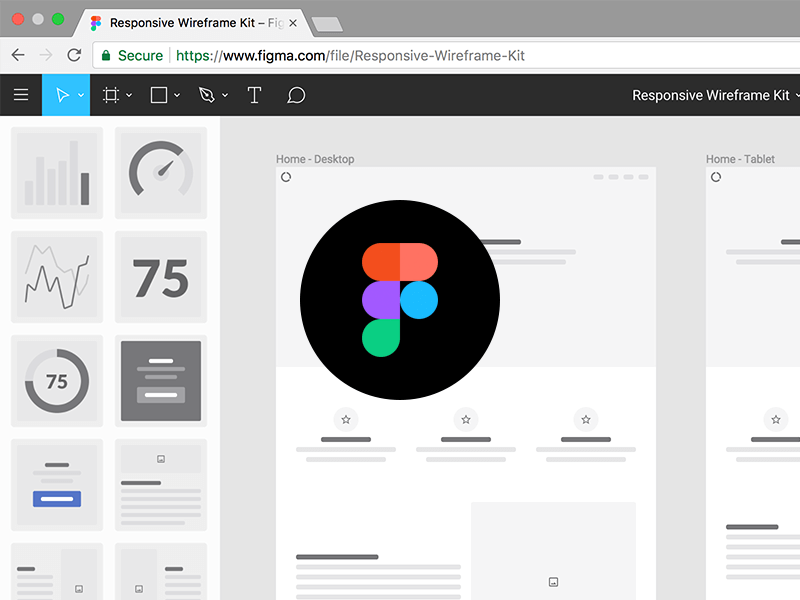Click the star icon in Tablet frame
Viewport: 800px width, 600px height.
(x=776, y=419)
